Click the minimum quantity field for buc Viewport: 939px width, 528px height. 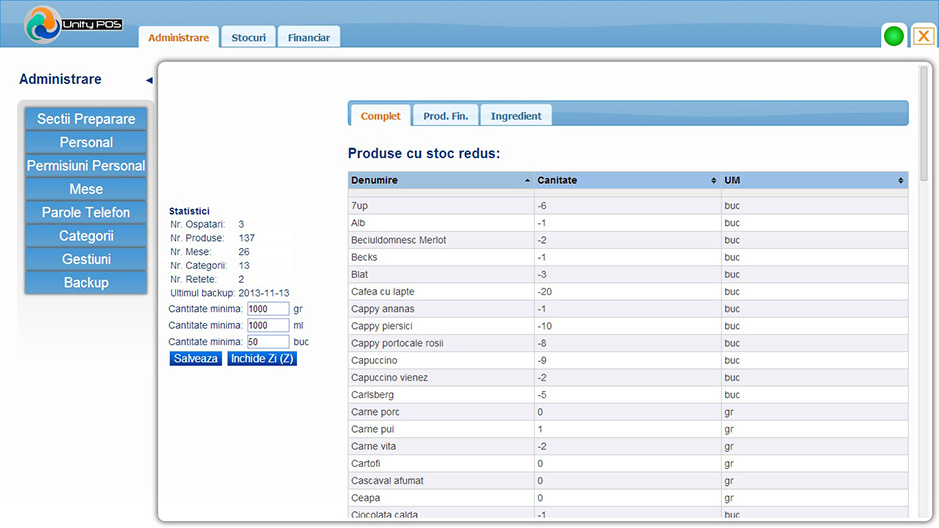[x=267, y=342]
